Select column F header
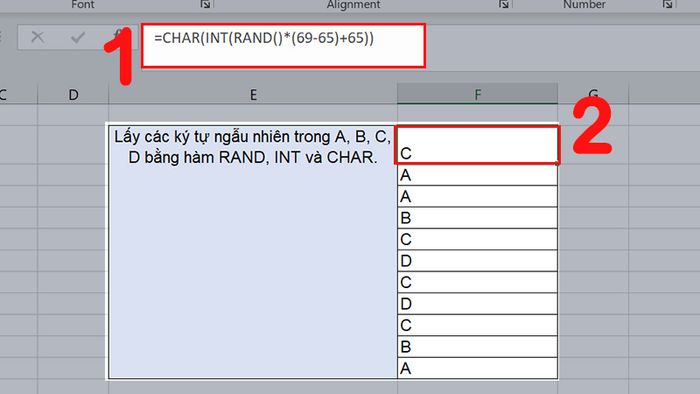The height and width of the screenshot is (394, 700). (x=477, y=94)
